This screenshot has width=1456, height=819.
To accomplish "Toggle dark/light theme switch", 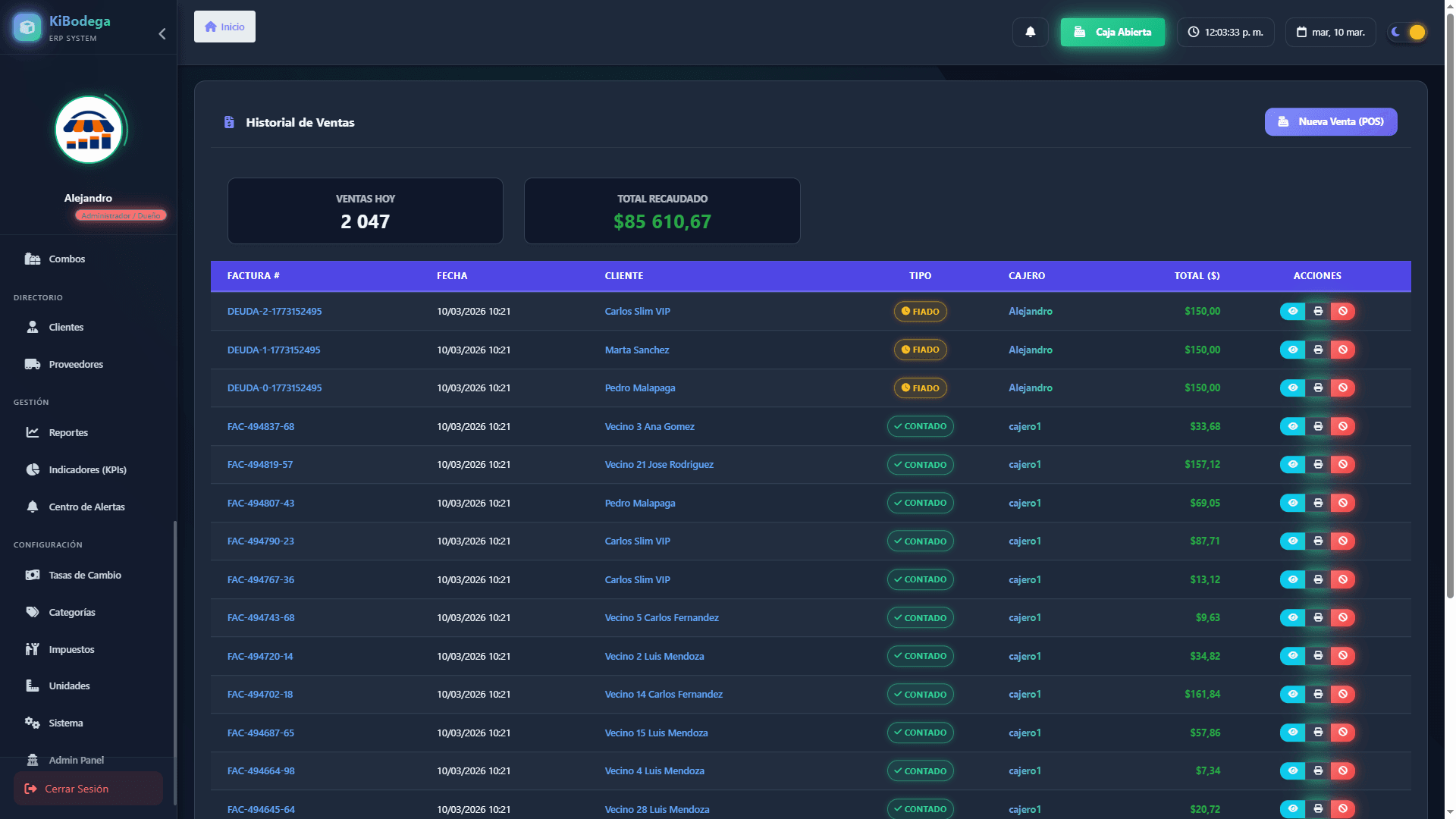I will (x=1407, y=32).
